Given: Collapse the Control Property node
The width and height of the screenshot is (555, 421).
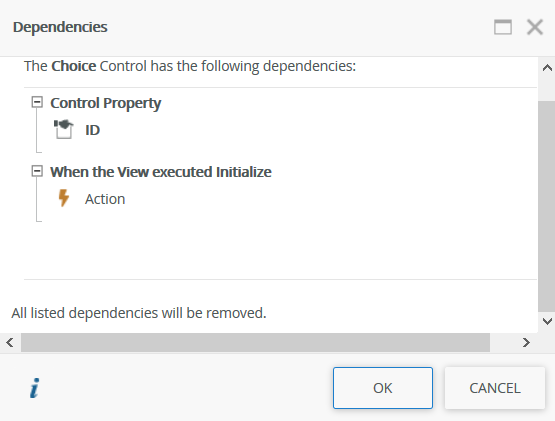Looking at the screenshot, I should [x=37, y=102].
